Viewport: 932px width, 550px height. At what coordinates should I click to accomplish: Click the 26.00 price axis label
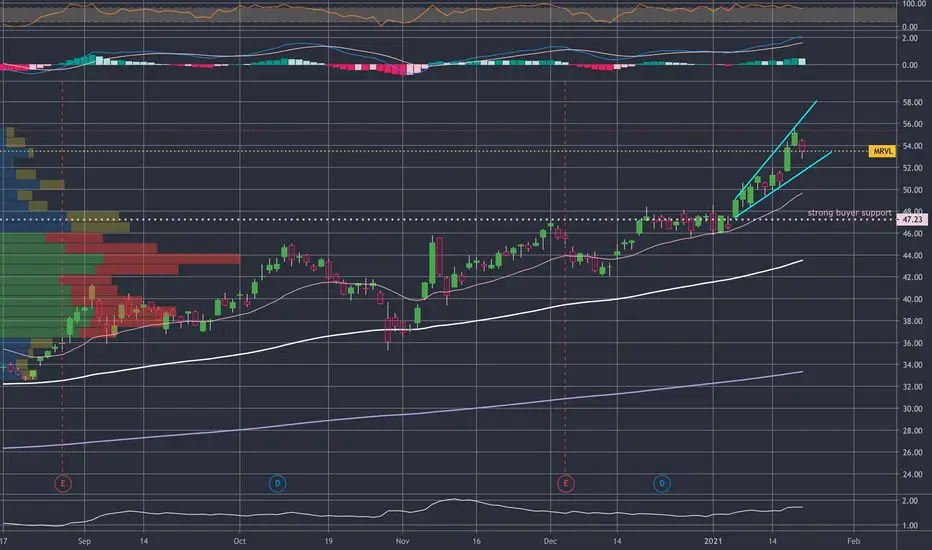912,452
